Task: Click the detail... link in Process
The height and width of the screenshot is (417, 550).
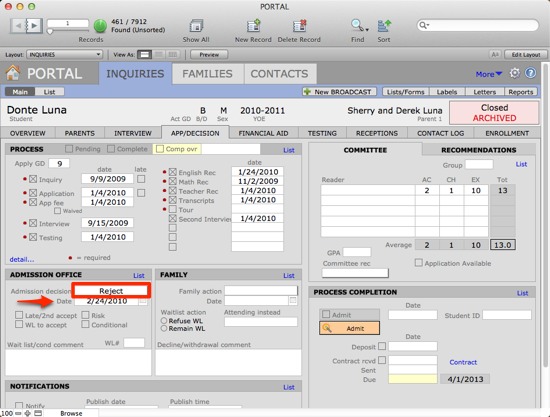Action: coord(22,260)
